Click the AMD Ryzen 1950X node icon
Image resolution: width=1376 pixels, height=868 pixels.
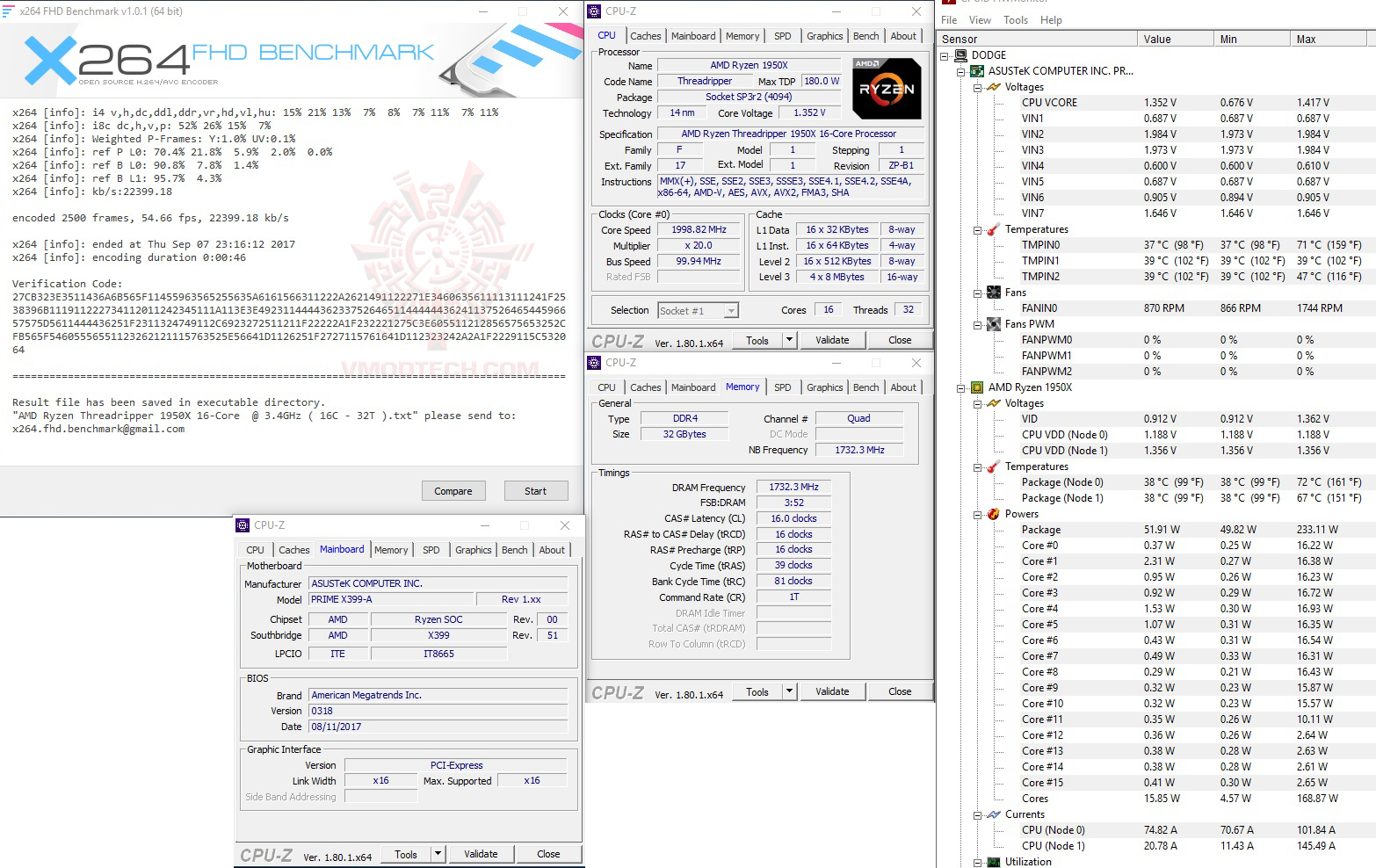pos(975,387)
